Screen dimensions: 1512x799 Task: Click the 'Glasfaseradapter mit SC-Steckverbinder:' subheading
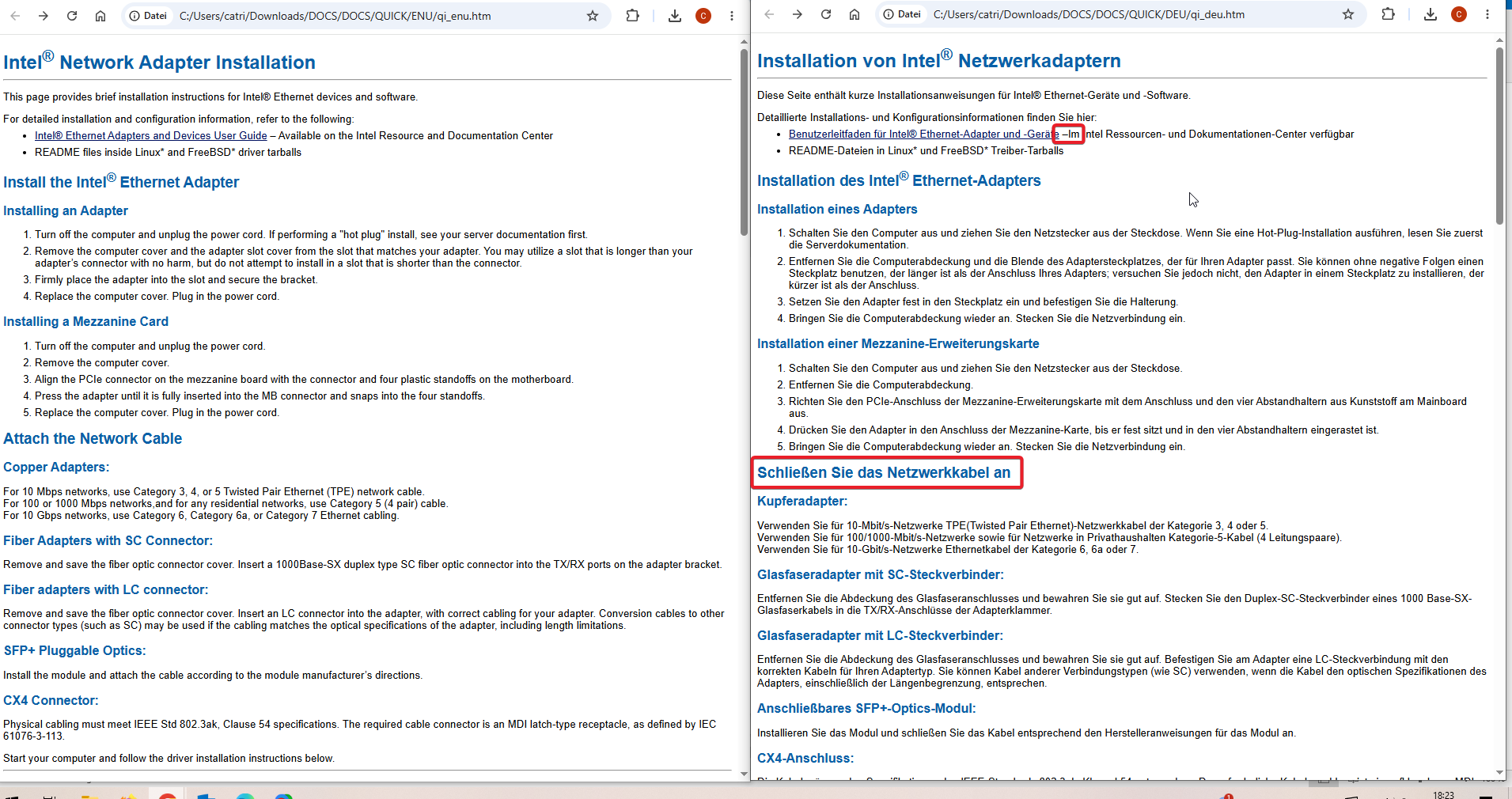(x=881, y=575)
